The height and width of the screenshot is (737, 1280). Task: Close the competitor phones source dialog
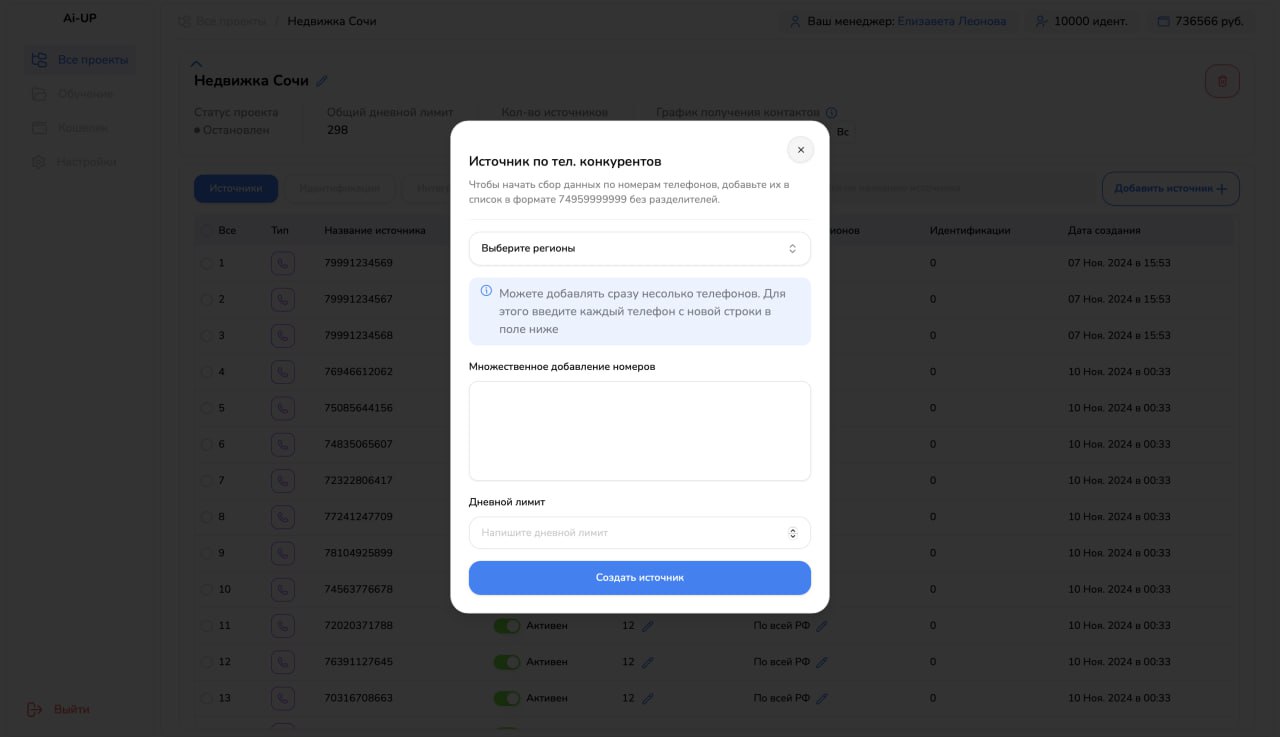pyautogui.click(x=800, y=150)
